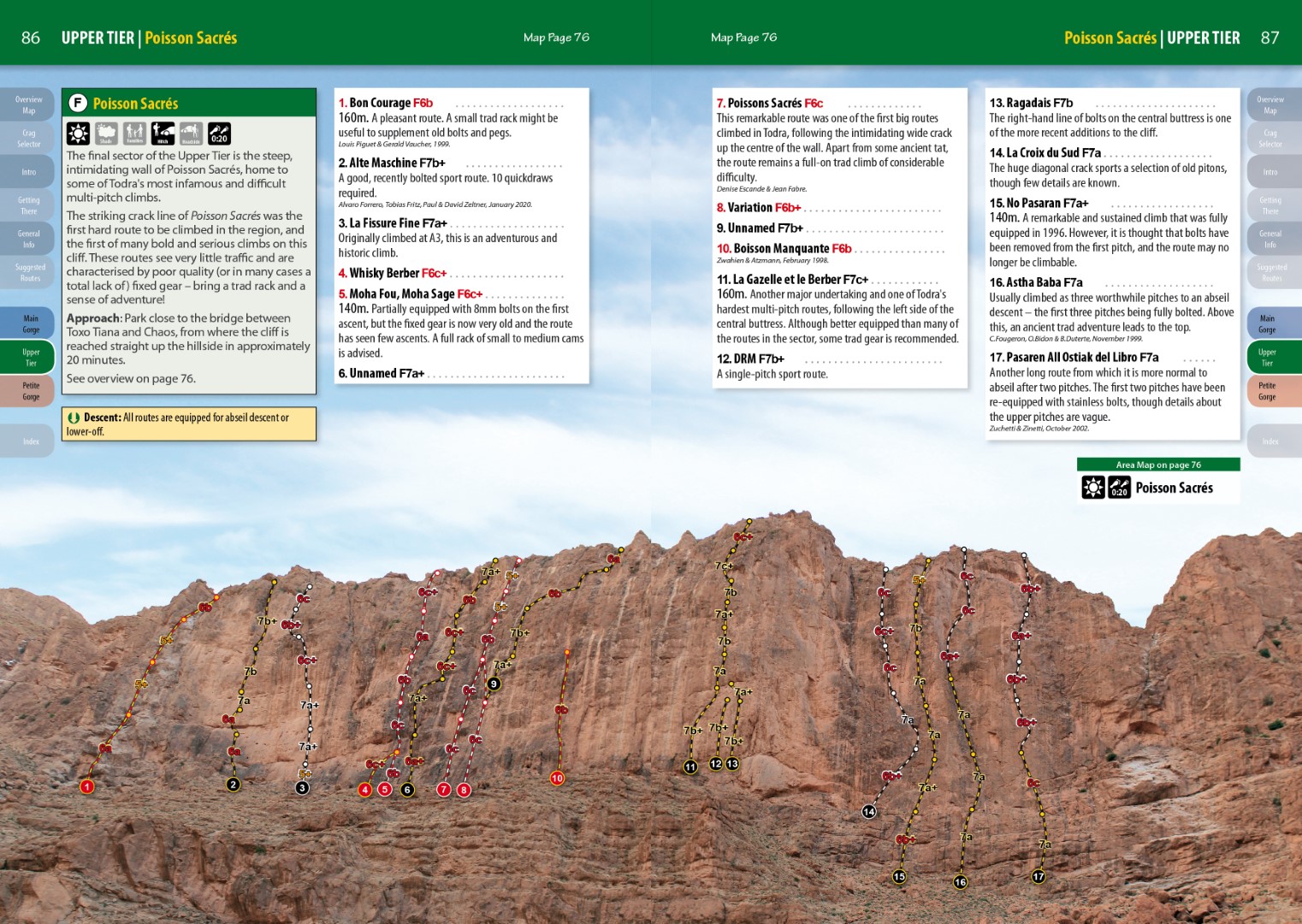
Task: Click route title '5. Moha Fou, Moha Sage F6c+'
Action: (x=411, y=293)
